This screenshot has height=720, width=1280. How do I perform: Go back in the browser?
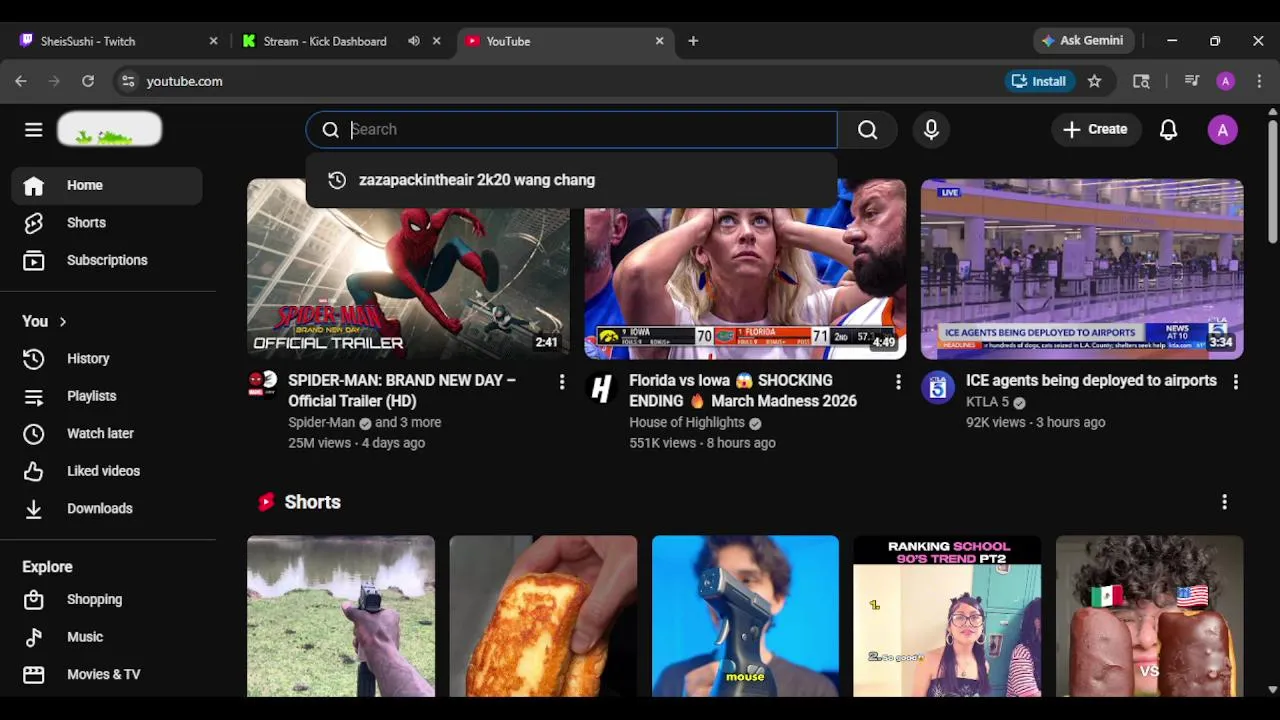tap(21, 81)
